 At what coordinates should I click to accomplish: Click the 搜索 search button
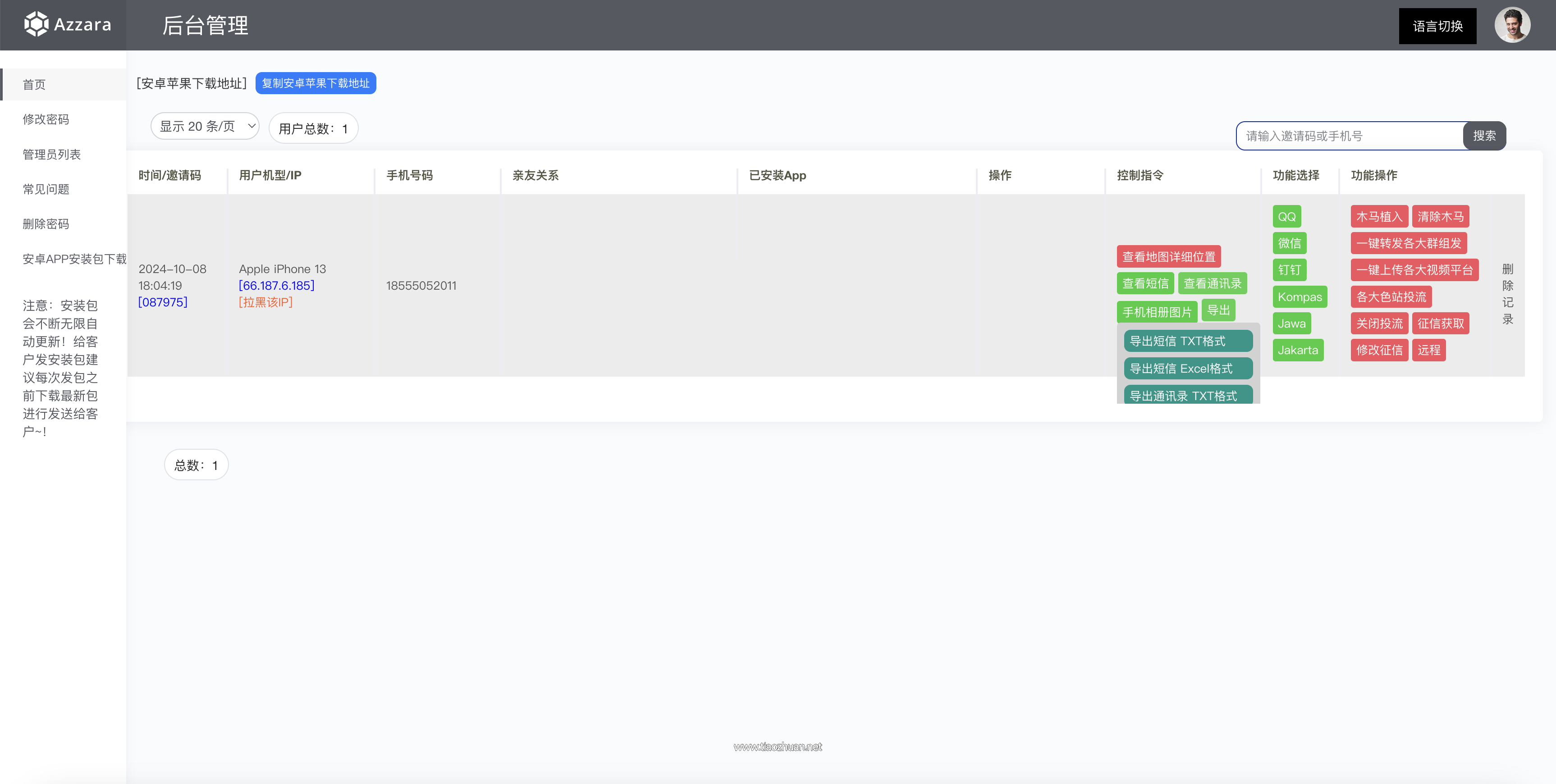(1484, 136)
